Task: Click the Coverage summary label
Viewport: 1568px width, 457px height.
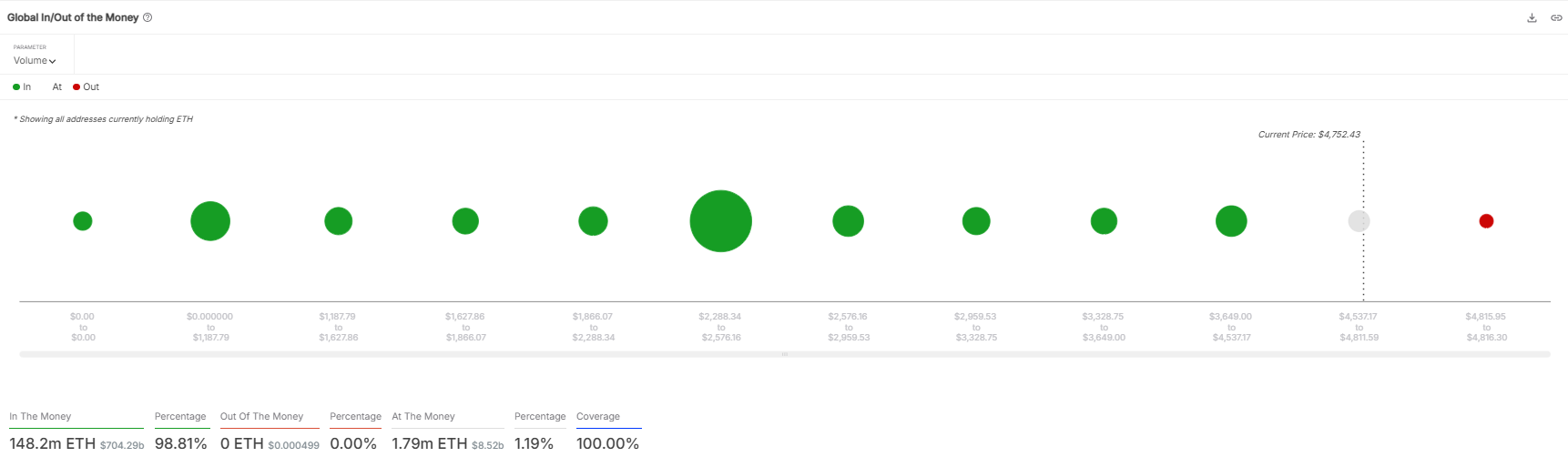Action: (x=598, y=417)
